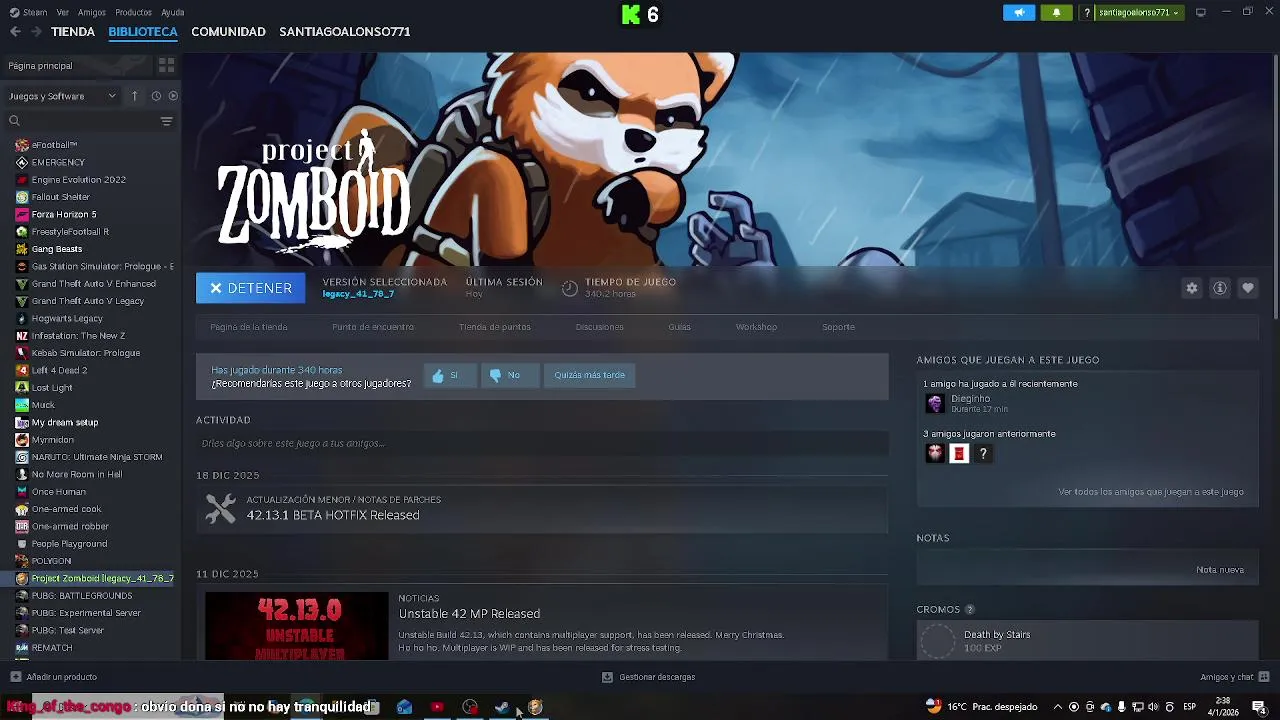Viewport: 1280px width, 720px height.
Task: Open the Ayuda menu
Action: 173,13
